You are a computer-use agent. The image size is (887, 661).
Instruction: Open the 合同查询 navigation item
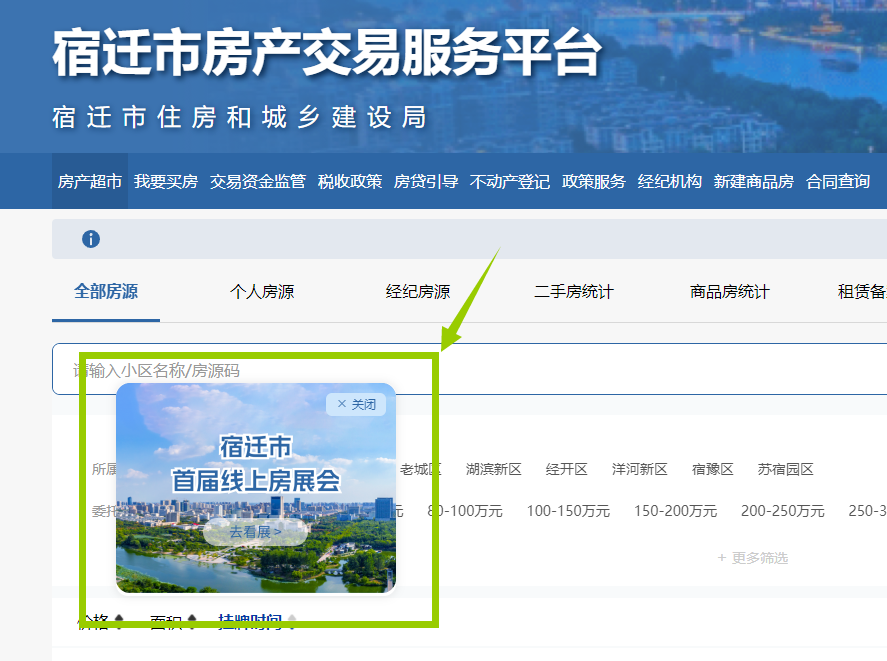838,181
